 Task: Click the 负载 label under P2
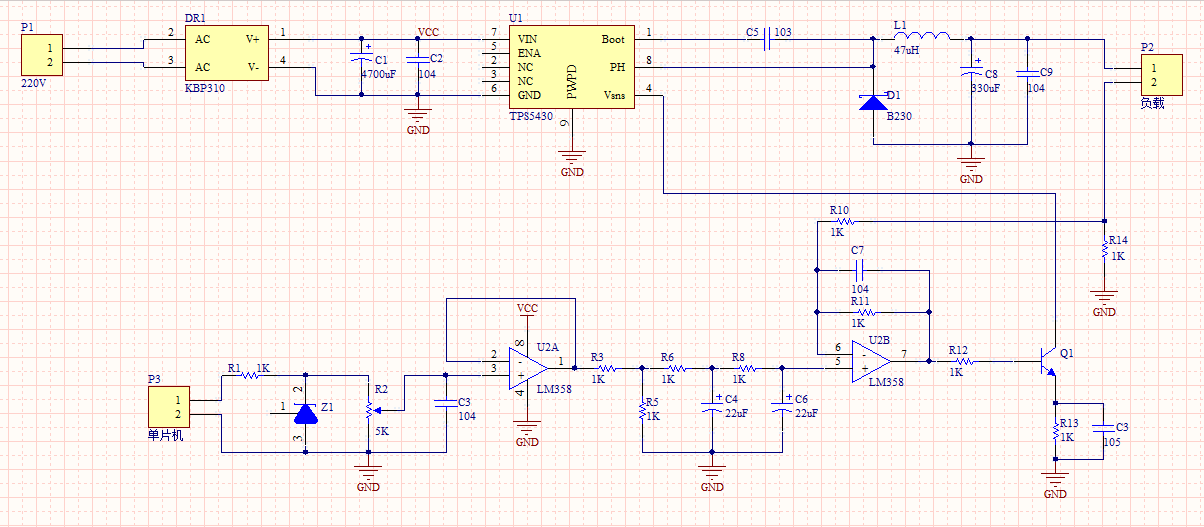point(1153,103)
